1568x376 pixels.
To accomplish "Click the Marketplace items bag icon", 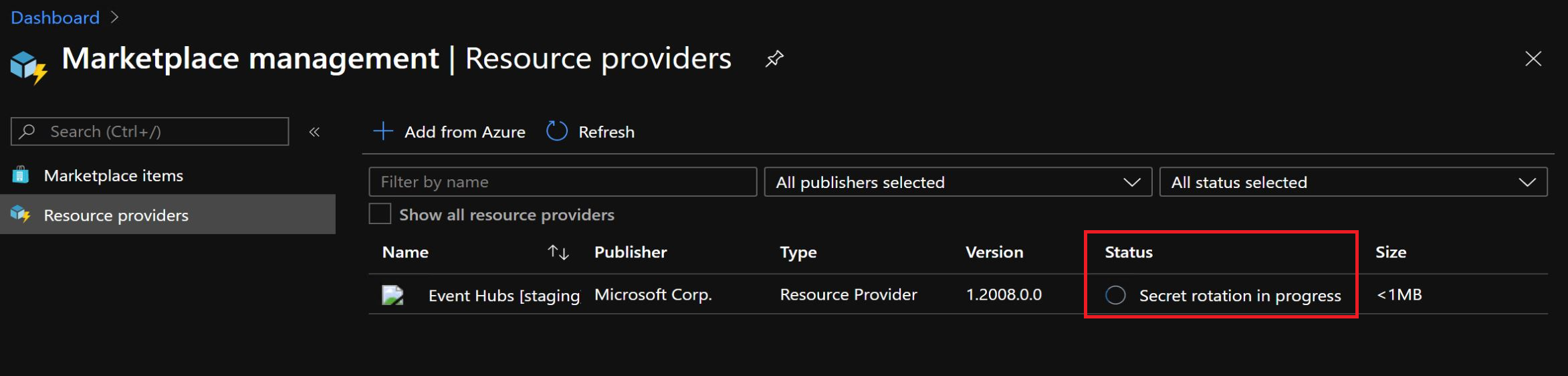I will coord(21,175).
